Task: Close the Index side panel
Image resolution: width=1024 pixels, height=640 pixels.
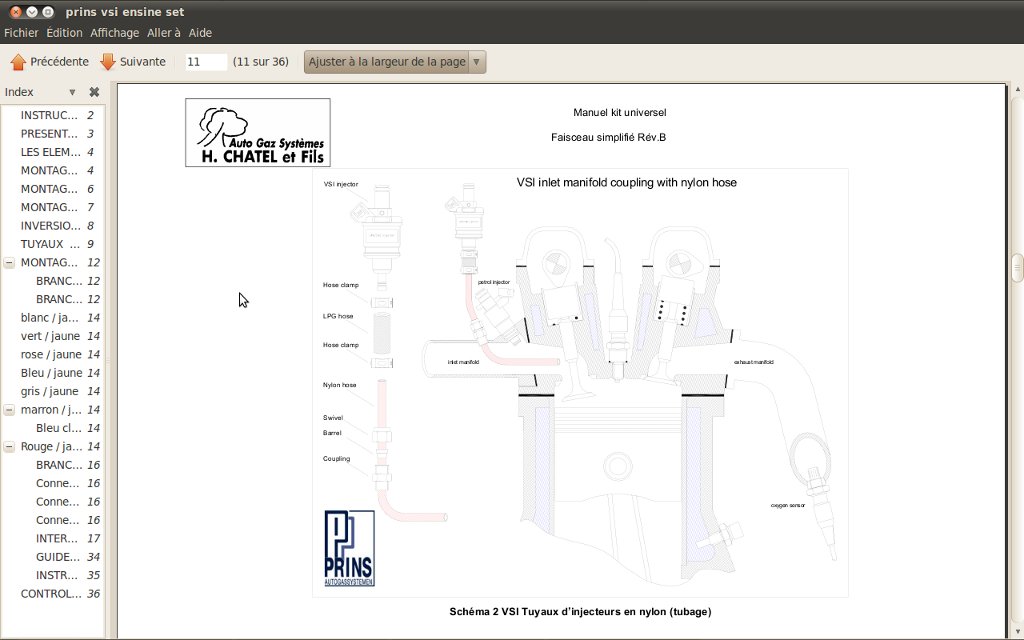Action: [94, 92]
